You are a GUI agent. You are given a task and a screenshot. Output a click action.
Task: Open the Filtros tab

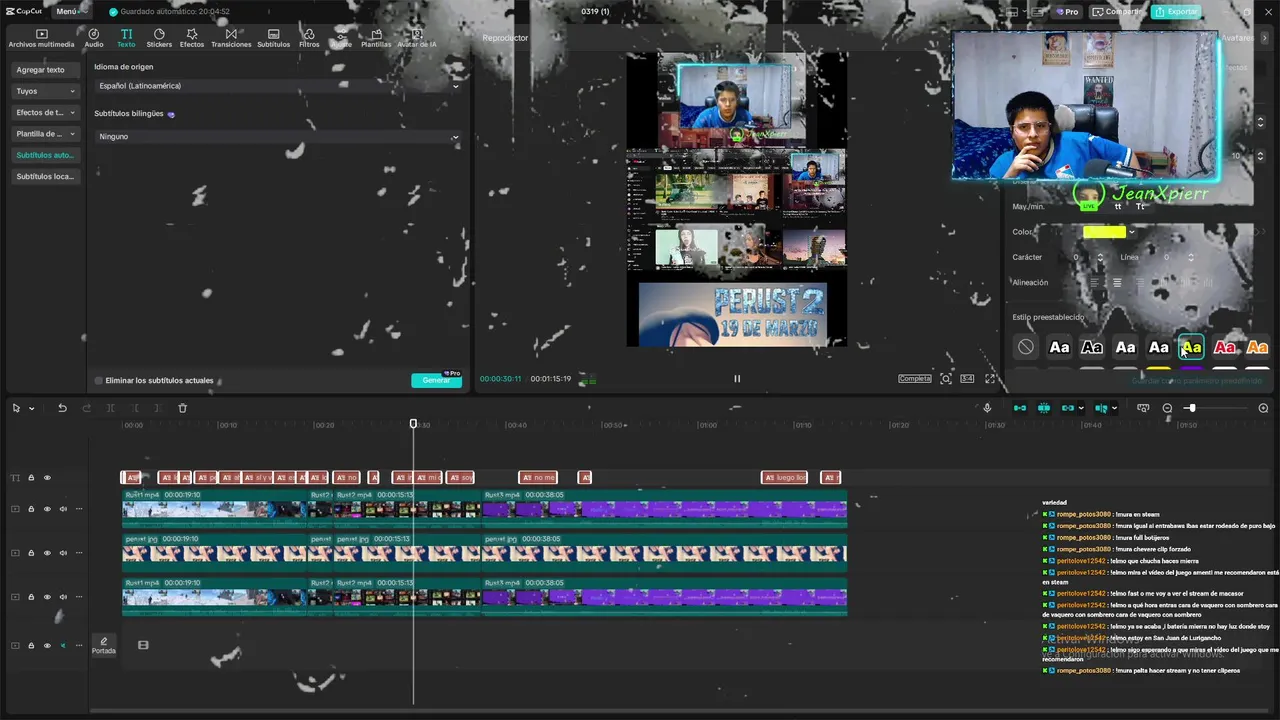pyautogui.click(x=309, y=39)
